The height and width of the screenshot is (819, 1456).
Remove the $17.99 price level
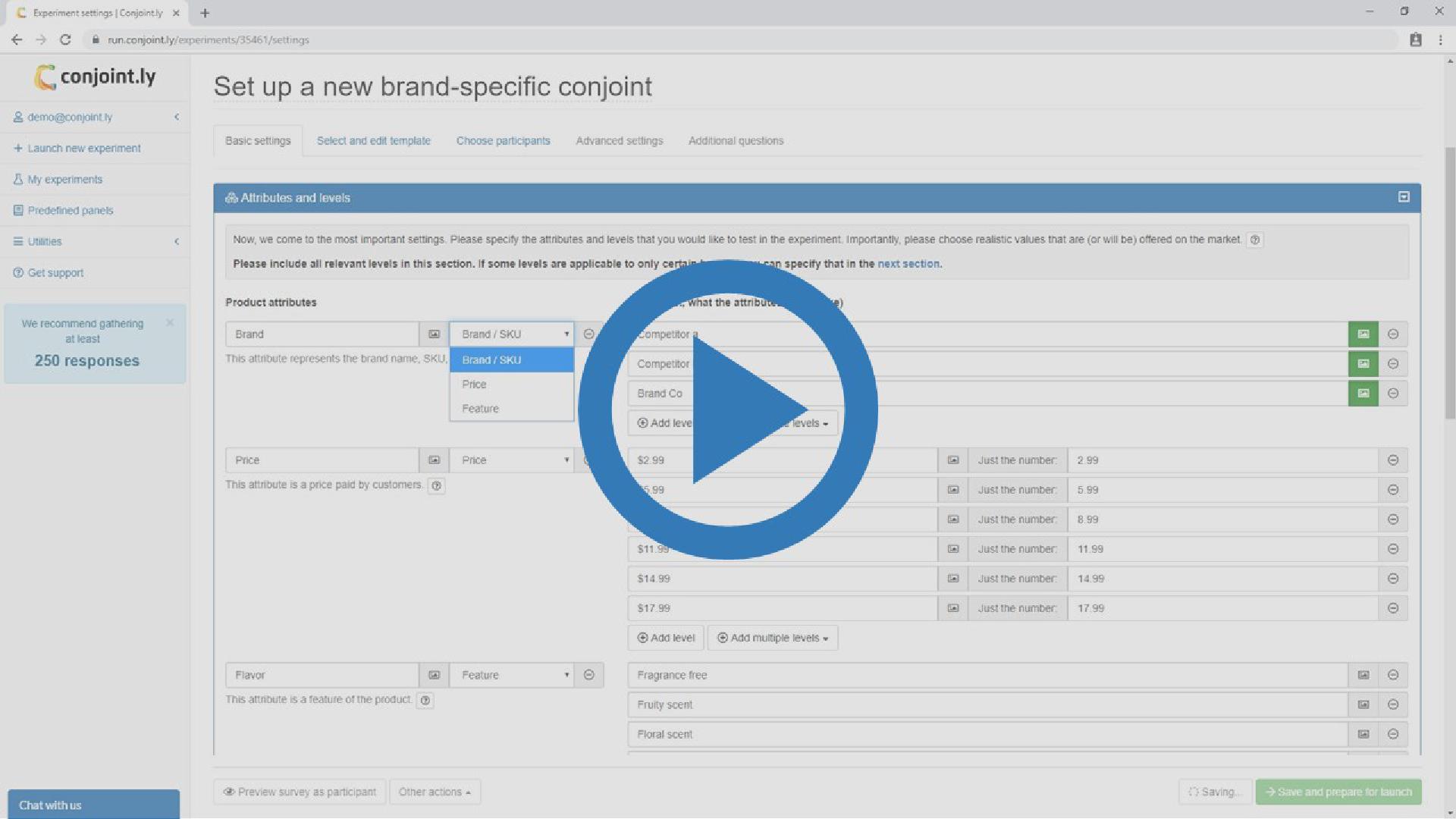pos(1393,608)
